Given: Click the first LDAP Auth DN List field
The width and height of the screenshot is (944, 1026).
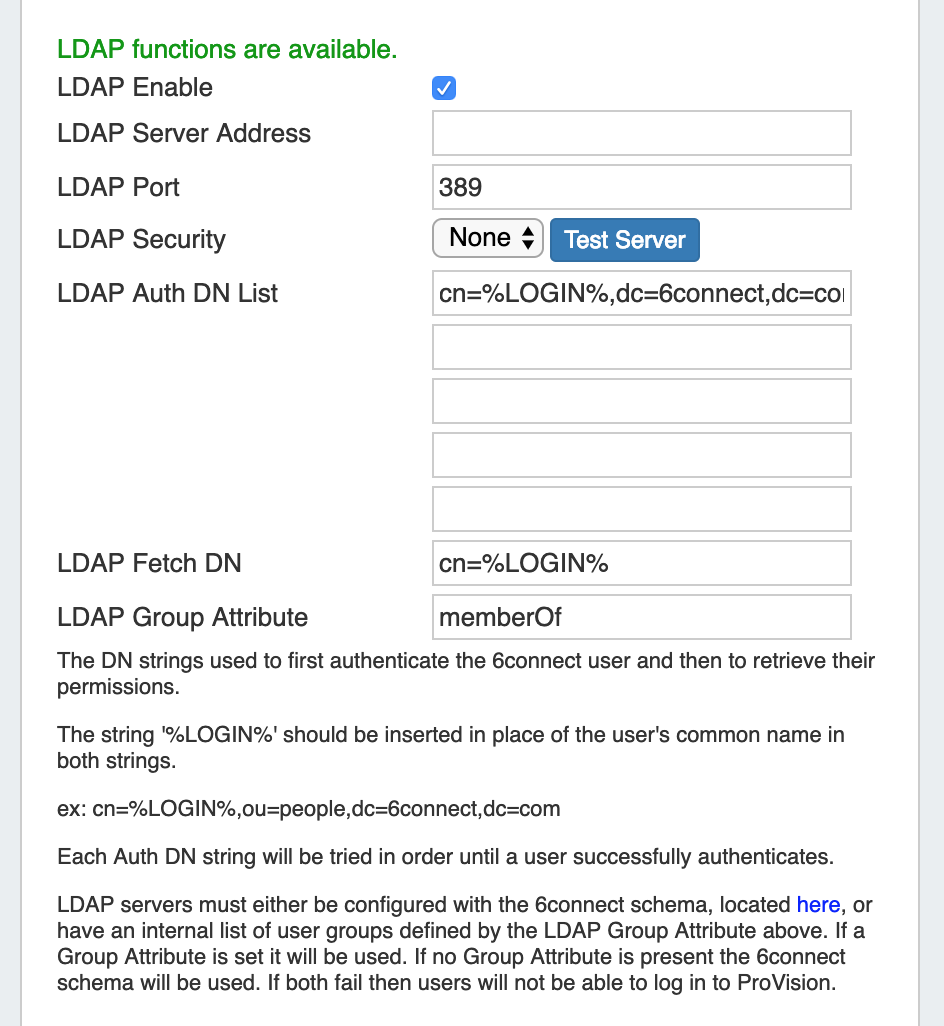Looking at the screenshot, I should point(641,293).
